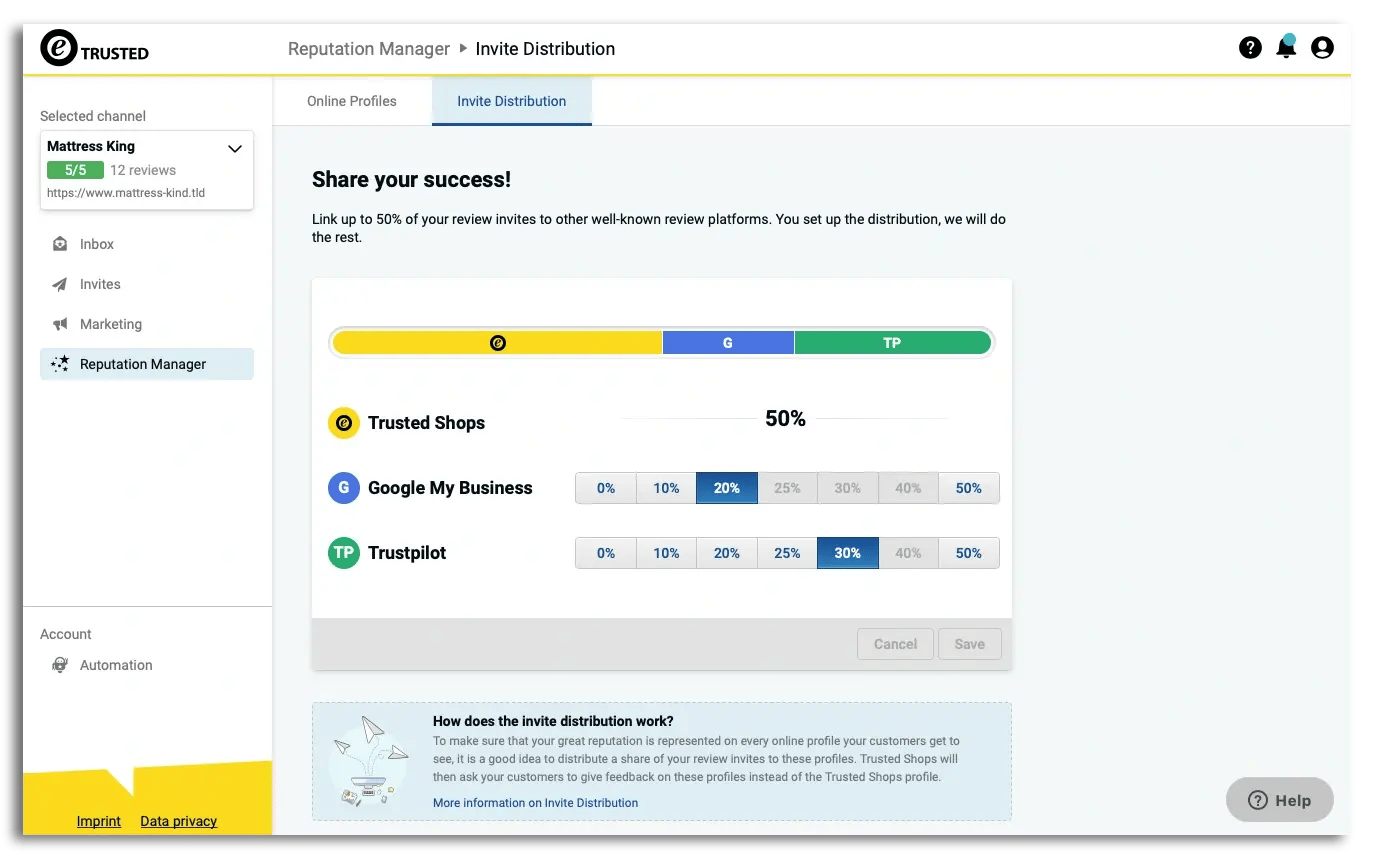Click the green TP segment of distribution bar
This screenshot has height=860, width=1375.
click(x=892, y=343)
